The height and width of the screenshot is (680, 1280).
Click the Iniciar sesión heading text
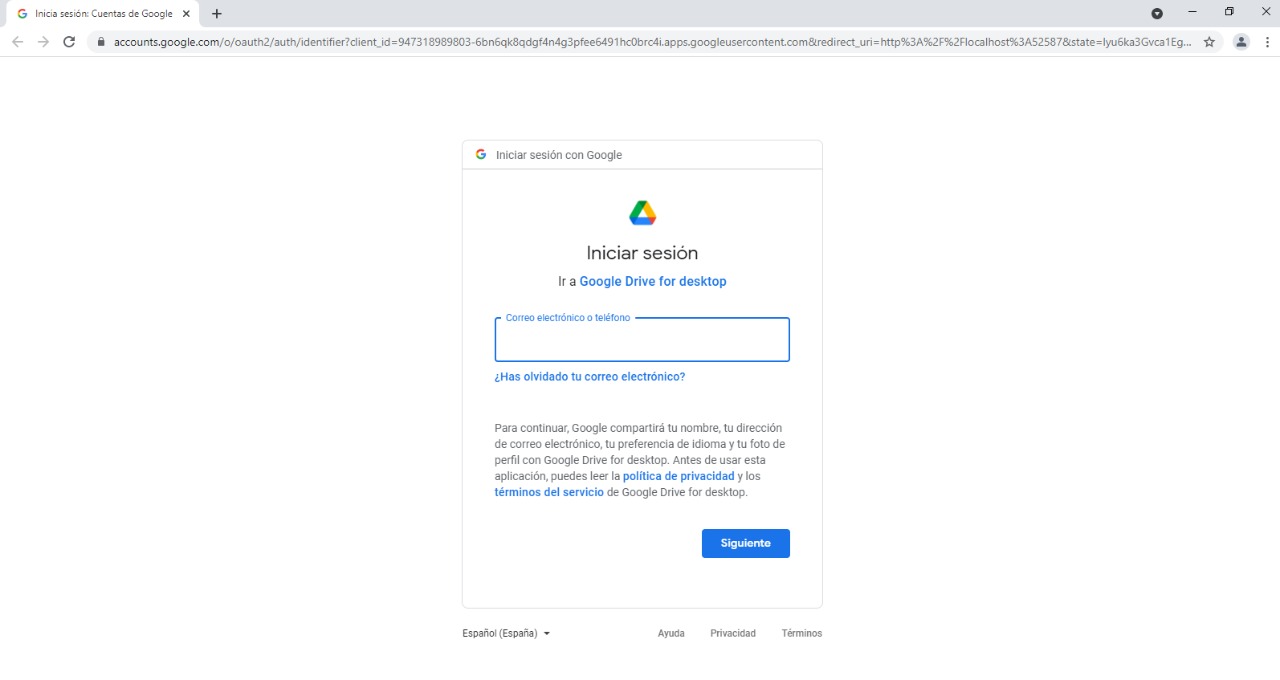(x=642, y=253)
